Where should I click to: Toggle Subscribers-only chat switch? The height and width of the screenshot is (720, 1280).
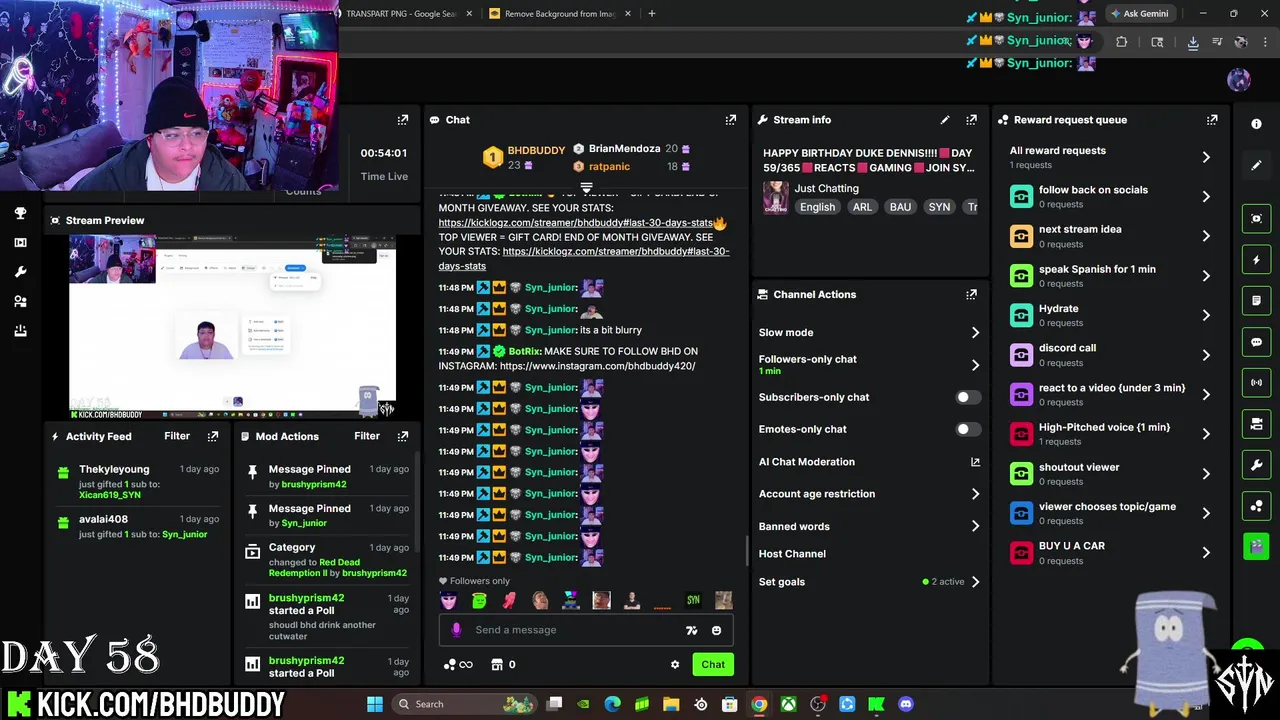click(966, 397)
